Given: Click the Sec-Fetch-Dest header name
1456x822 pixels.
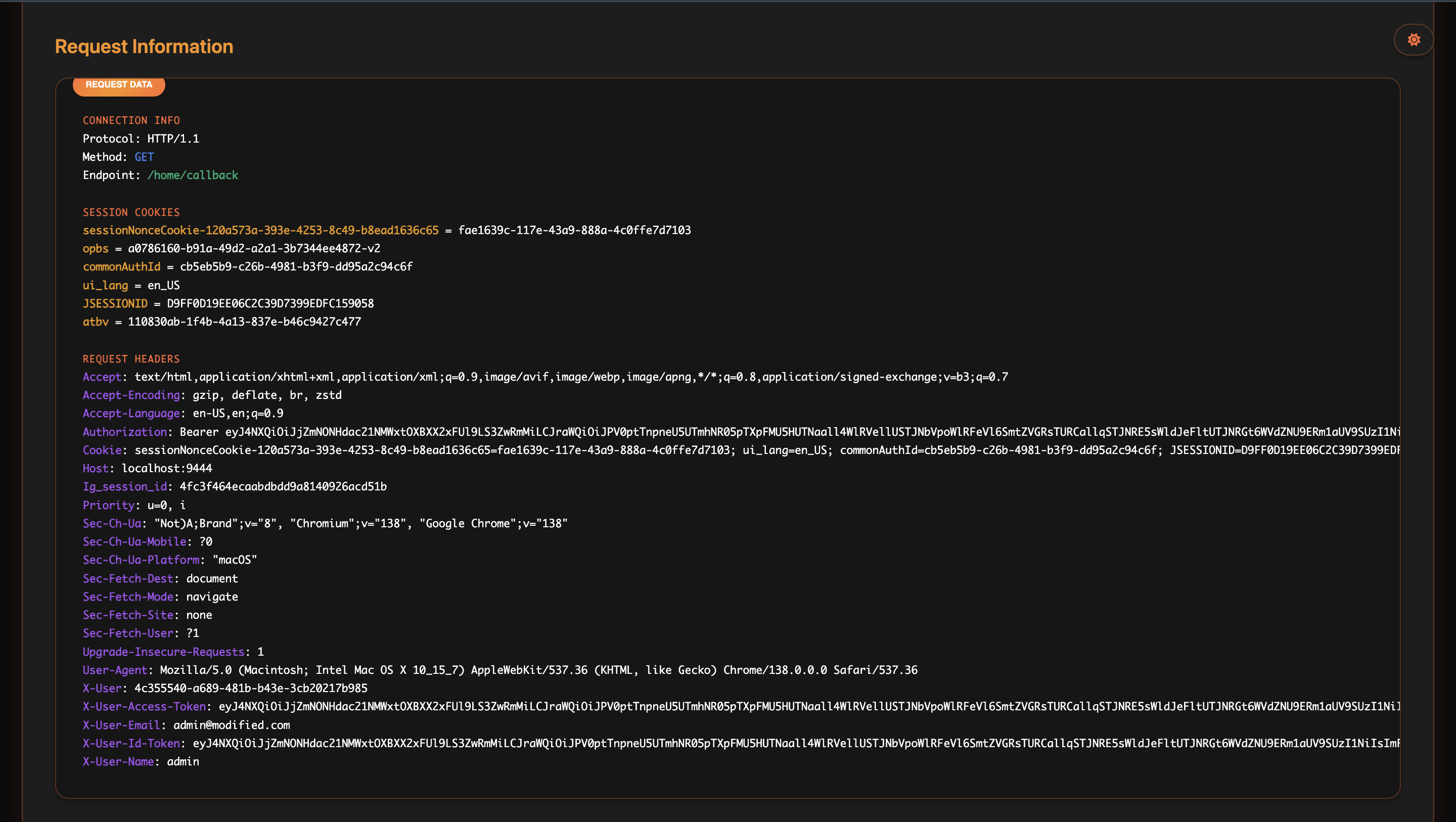Looking at the screenshot, I should point(128,578).
